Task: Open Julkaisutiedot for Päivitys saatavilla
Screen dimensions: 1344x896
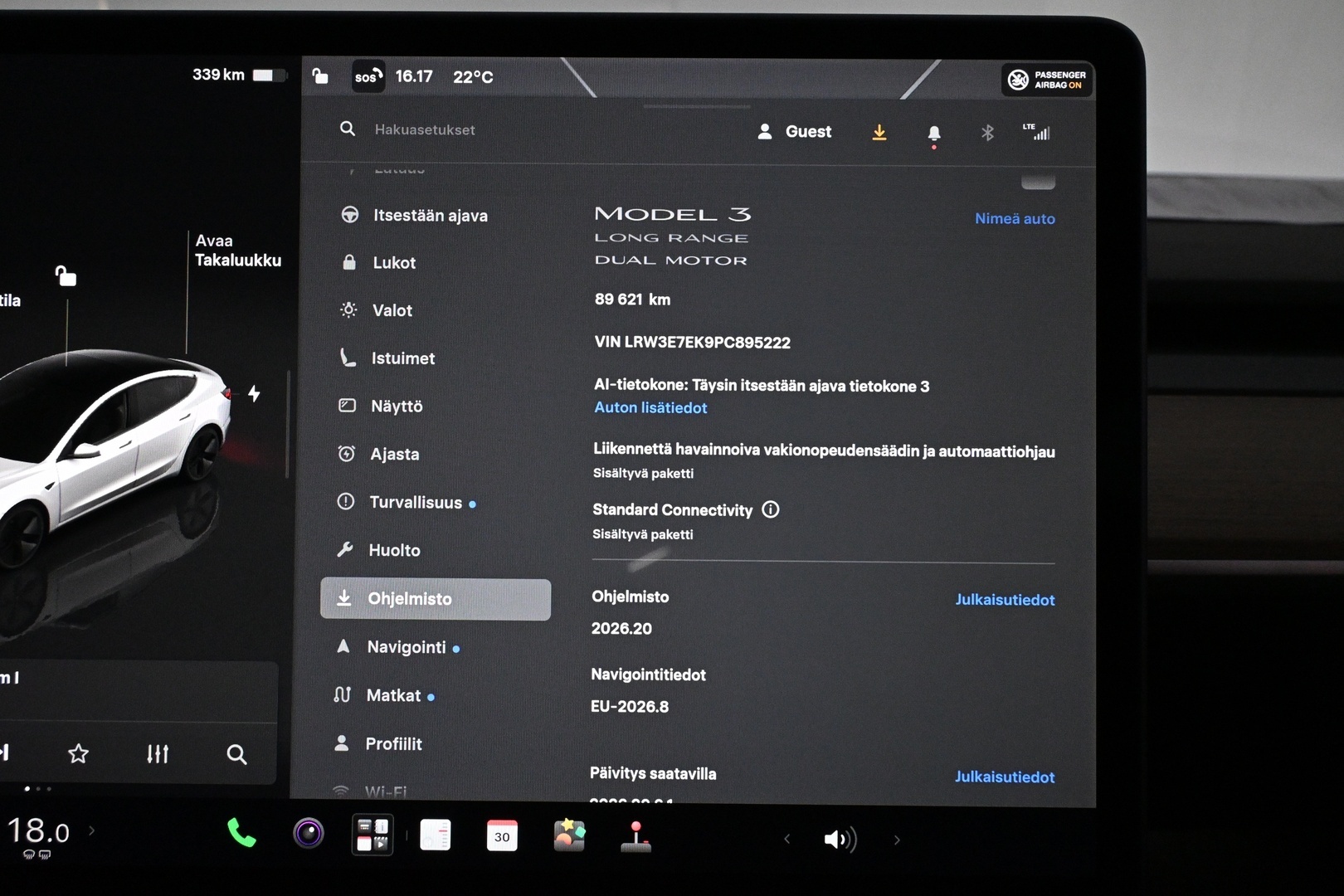Action: [x=1005, y=777]
